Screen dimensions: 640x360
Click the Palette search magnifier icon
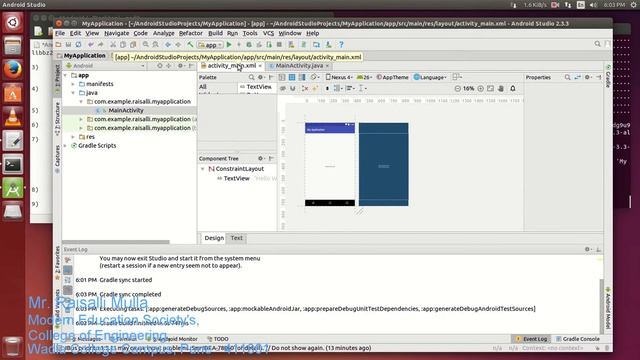[x=251, y=77]
